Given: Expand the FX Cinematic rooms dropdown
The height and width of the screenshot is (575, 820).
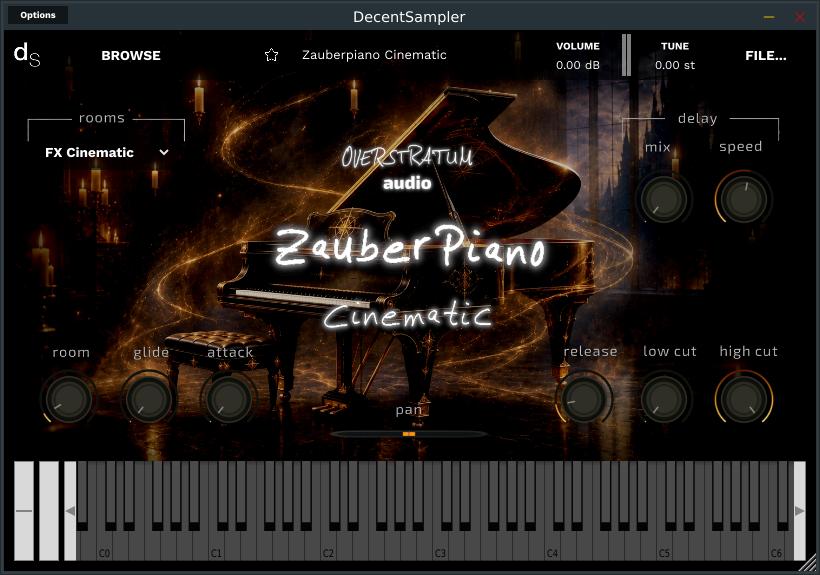Looking at the screenshot, I should tap(107, 153).
